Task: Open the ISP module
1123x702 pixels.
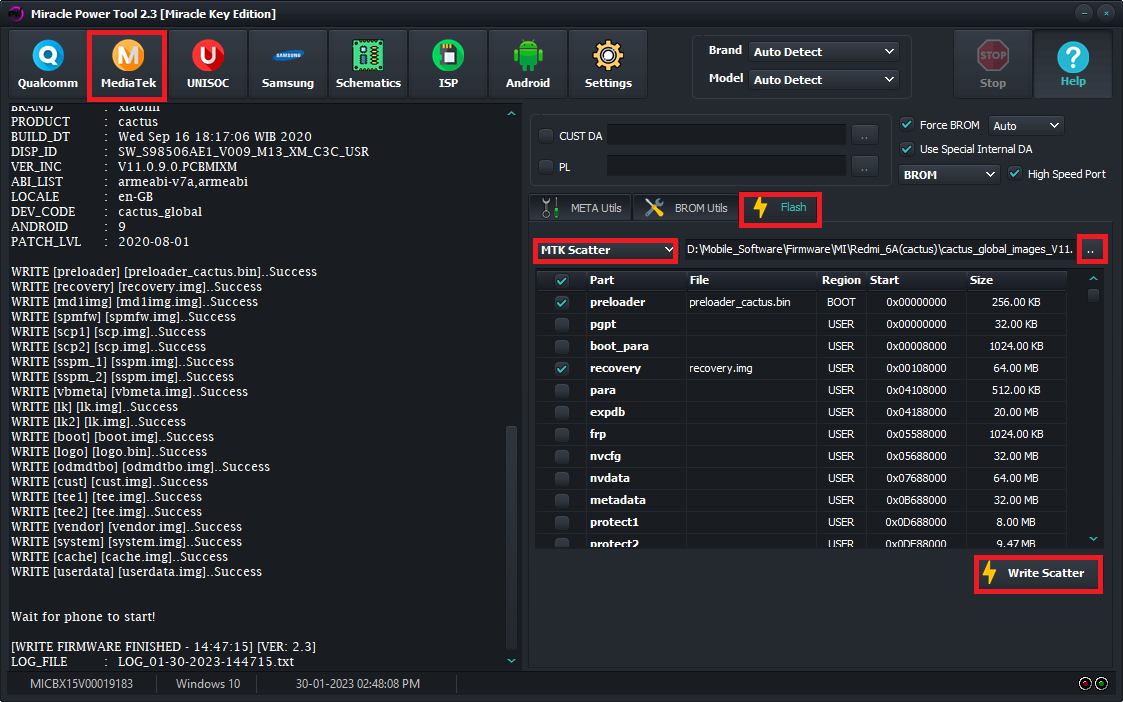Action: click(x=448, y=64)
